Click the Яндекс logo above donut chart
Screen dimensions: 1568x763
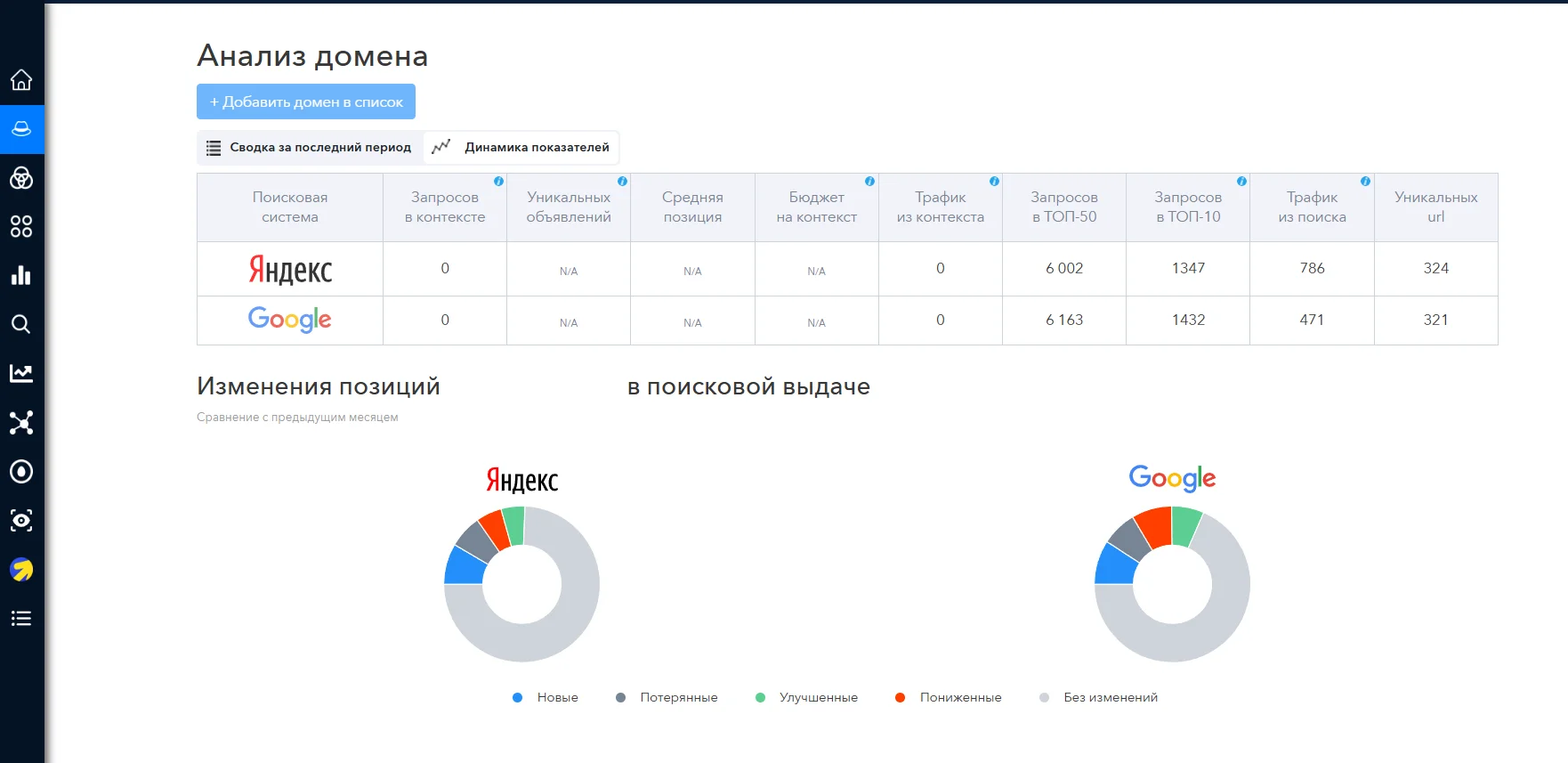point(522,480)
